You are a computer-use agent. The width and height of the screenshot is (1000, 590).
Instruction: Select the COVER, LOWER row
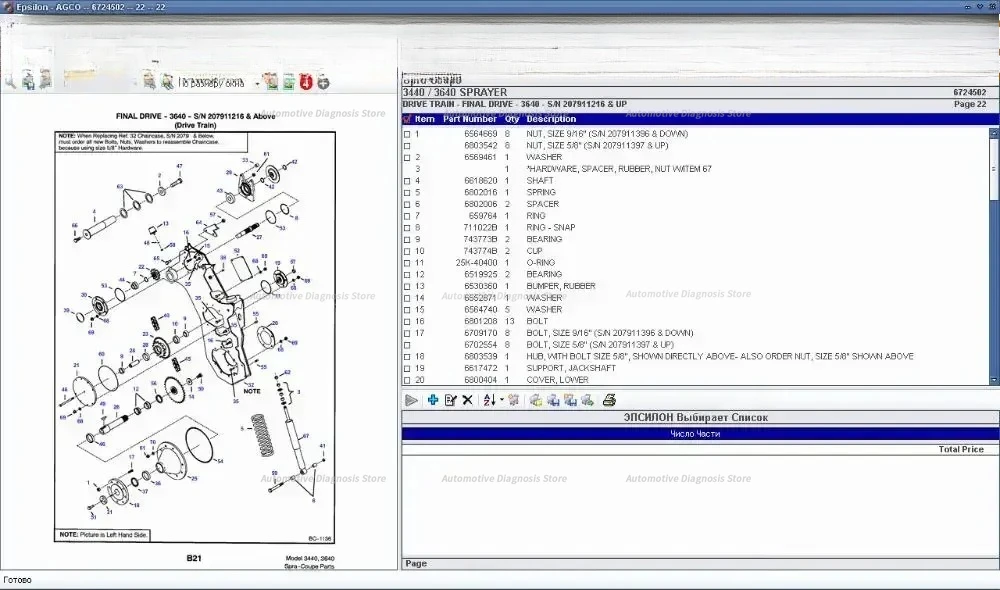pyautogui.click(x=695, y=380)
